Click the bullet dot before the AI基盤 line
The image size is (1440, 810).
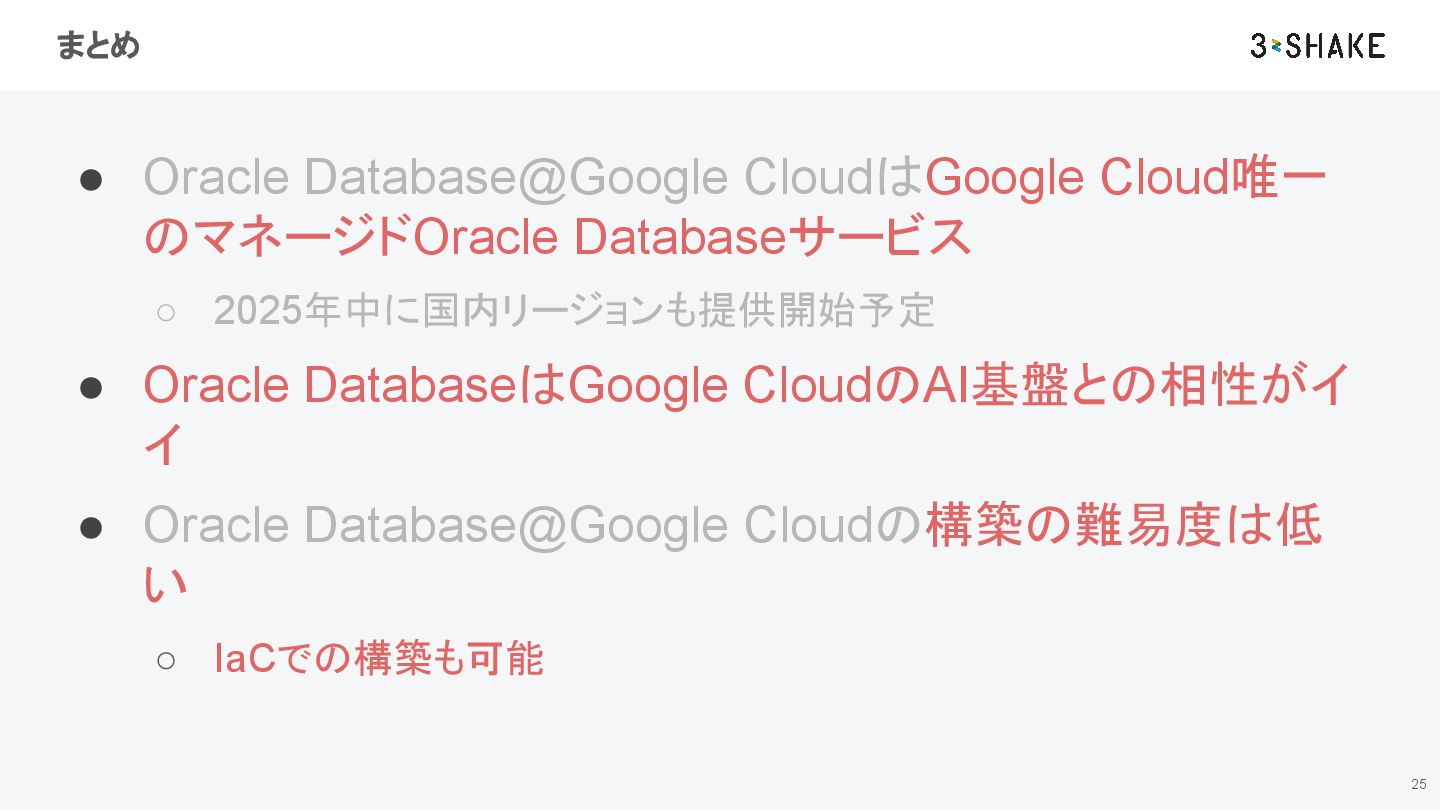tap(91, 387)
